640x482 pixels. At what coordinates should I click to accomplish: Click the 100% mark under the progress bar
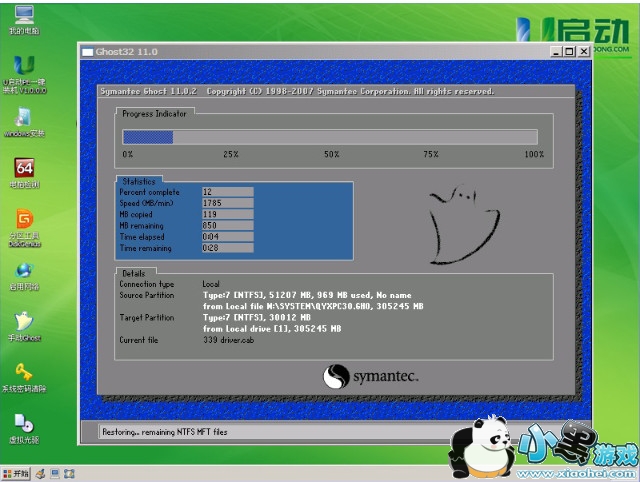[x=534, y=154]
